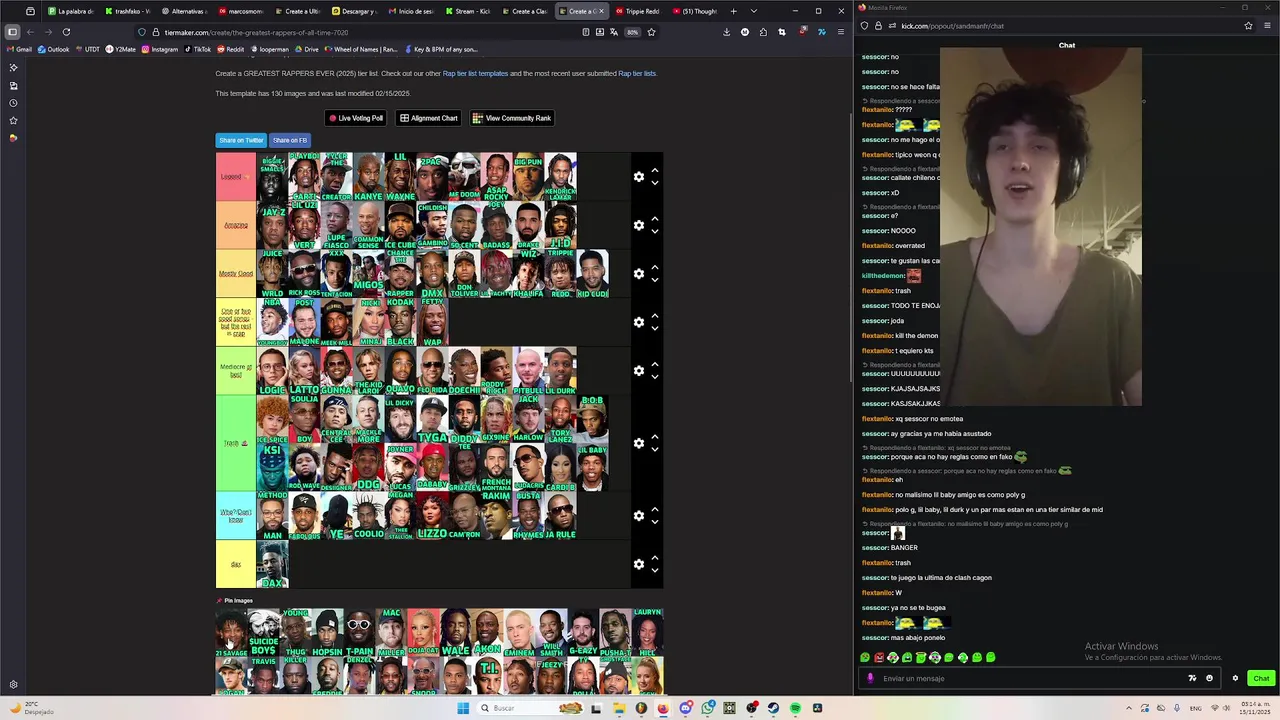Open the Reddit bookmark
The height and width of the screenshot is (720, 1280).
(x=230, y=49)
